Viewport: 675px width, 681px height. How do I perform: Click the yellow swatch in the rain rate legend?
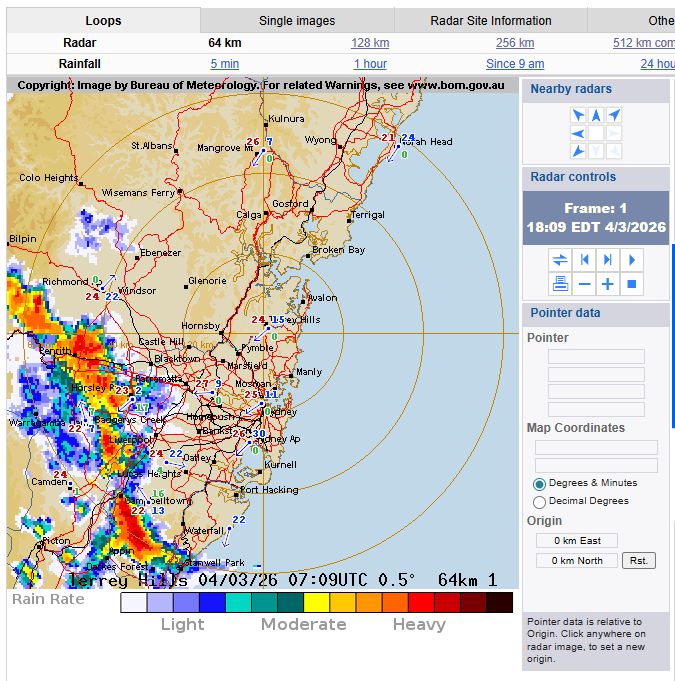(x=316, y=602)
